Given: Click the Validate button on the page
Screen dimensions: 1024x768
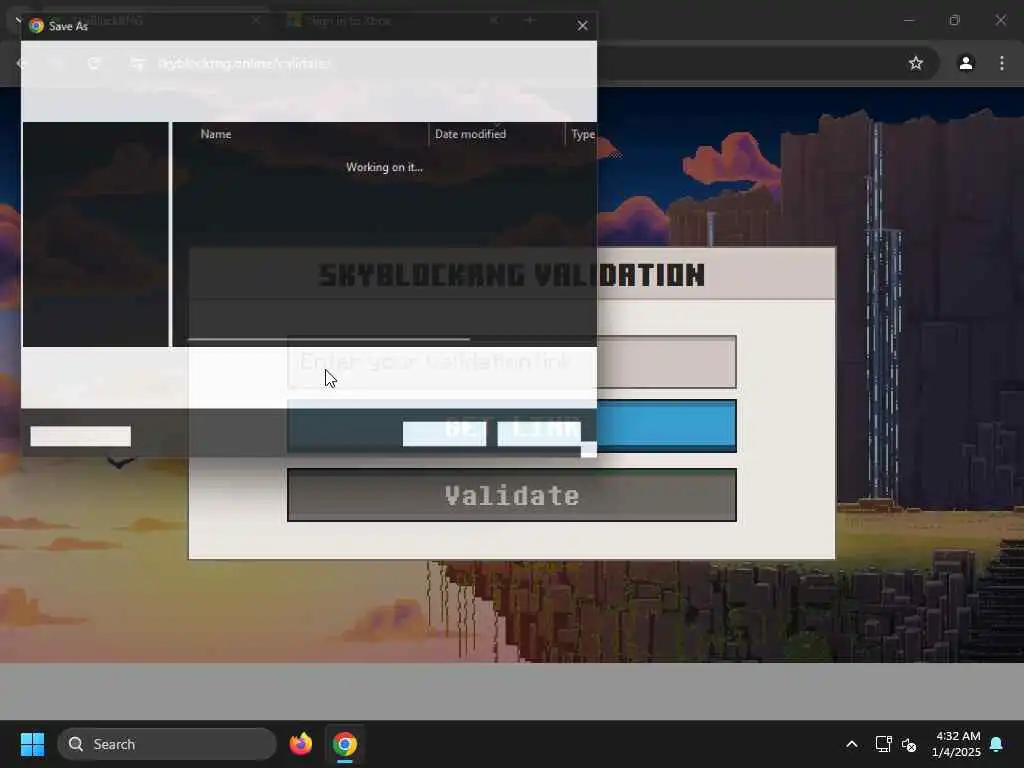Looking at the screenshot, I should click(511, 495).
